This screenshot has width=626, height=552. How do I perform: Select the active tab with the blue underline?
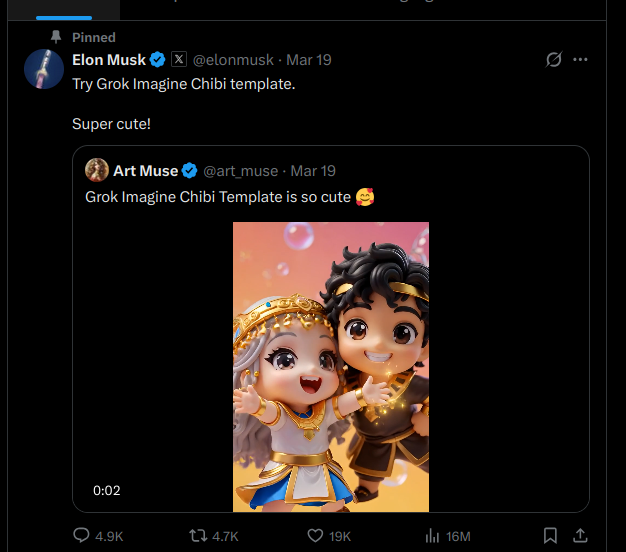(64, 8)
